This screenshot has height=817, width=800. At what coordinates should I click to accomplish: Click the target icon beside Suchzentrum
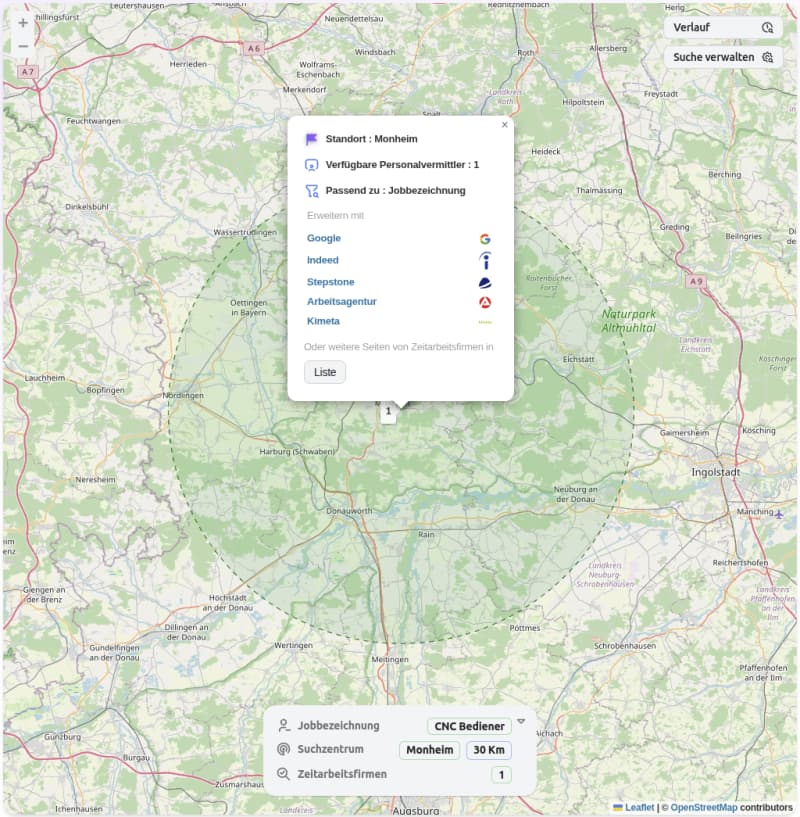(284, 750)
